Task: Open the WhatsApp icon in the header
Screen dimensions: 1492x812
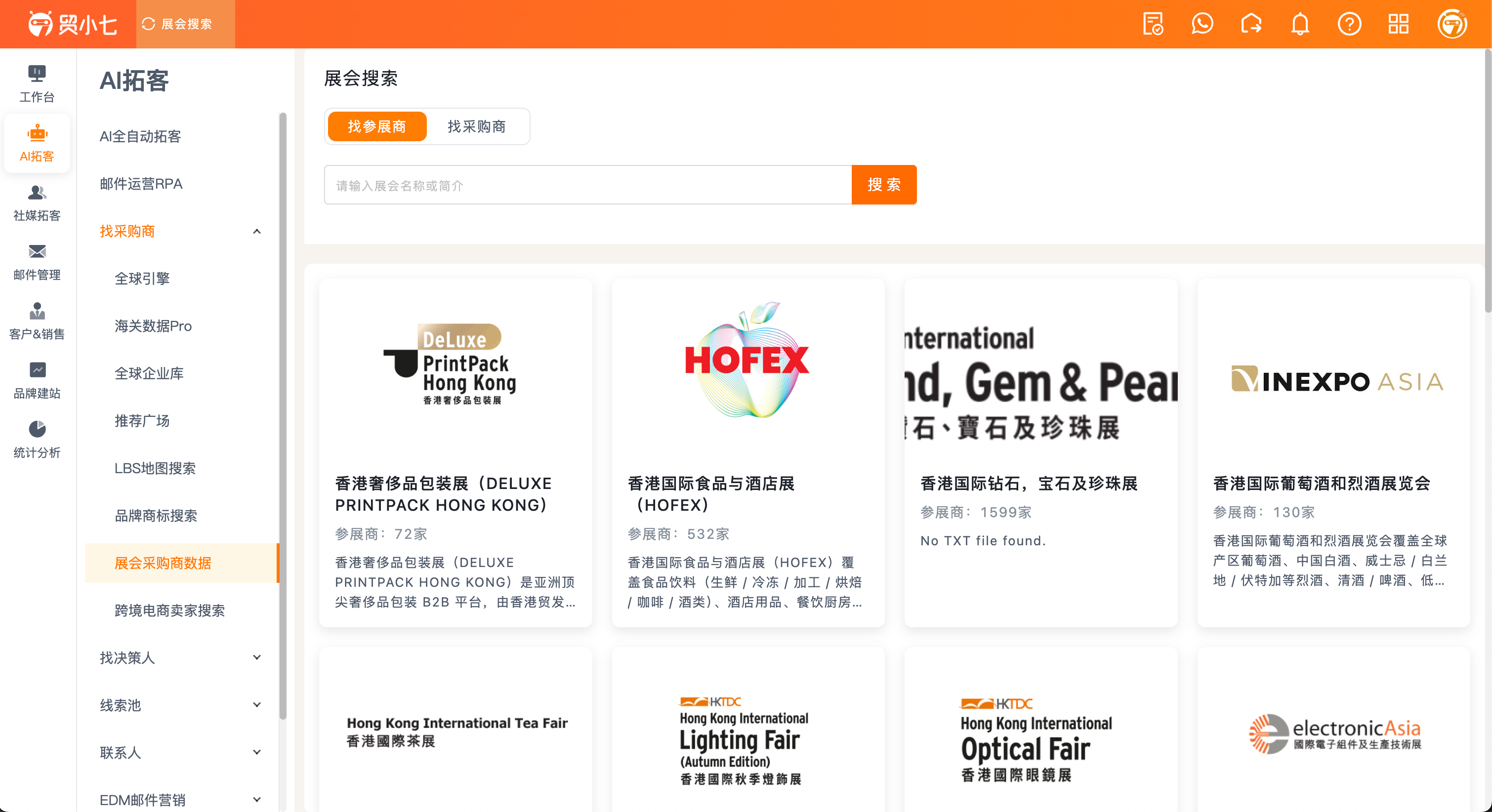Action: tap(1202, 24)
